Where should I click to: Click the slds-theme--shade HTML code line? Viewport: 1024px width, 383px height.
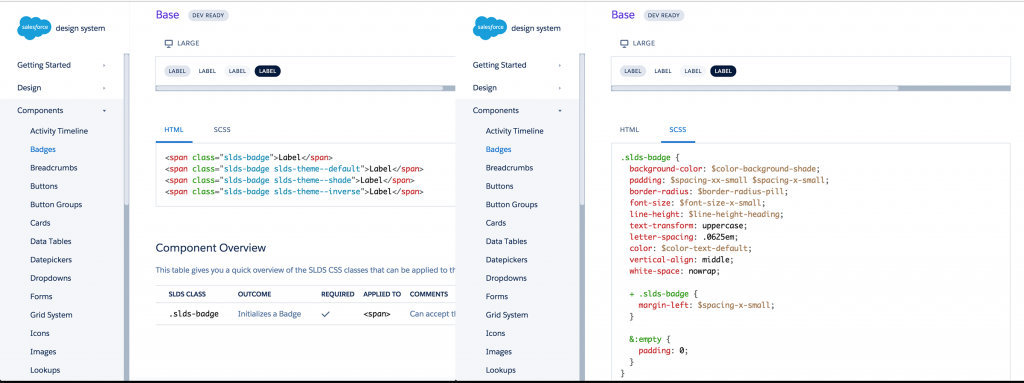click(290, 180)
